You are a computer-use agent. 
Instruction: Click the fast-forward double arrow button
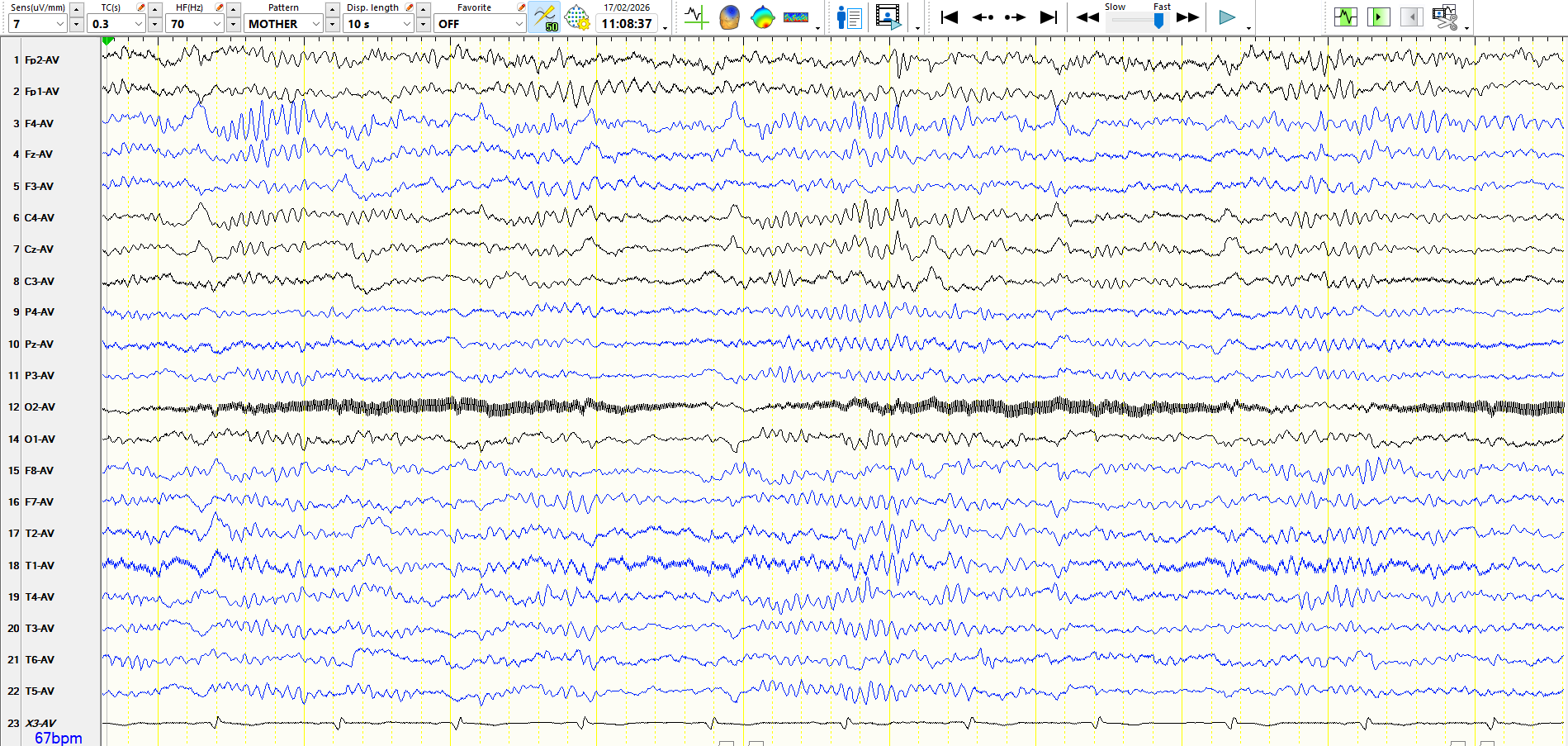point(1187,17)
